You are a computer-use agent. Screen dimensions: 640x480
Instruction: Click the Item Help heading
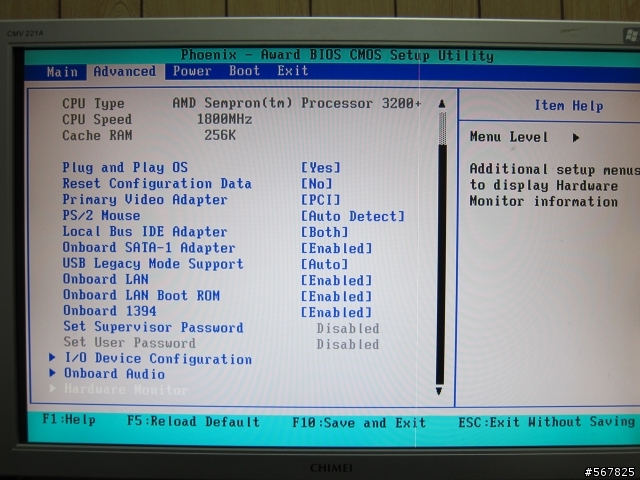569,106
